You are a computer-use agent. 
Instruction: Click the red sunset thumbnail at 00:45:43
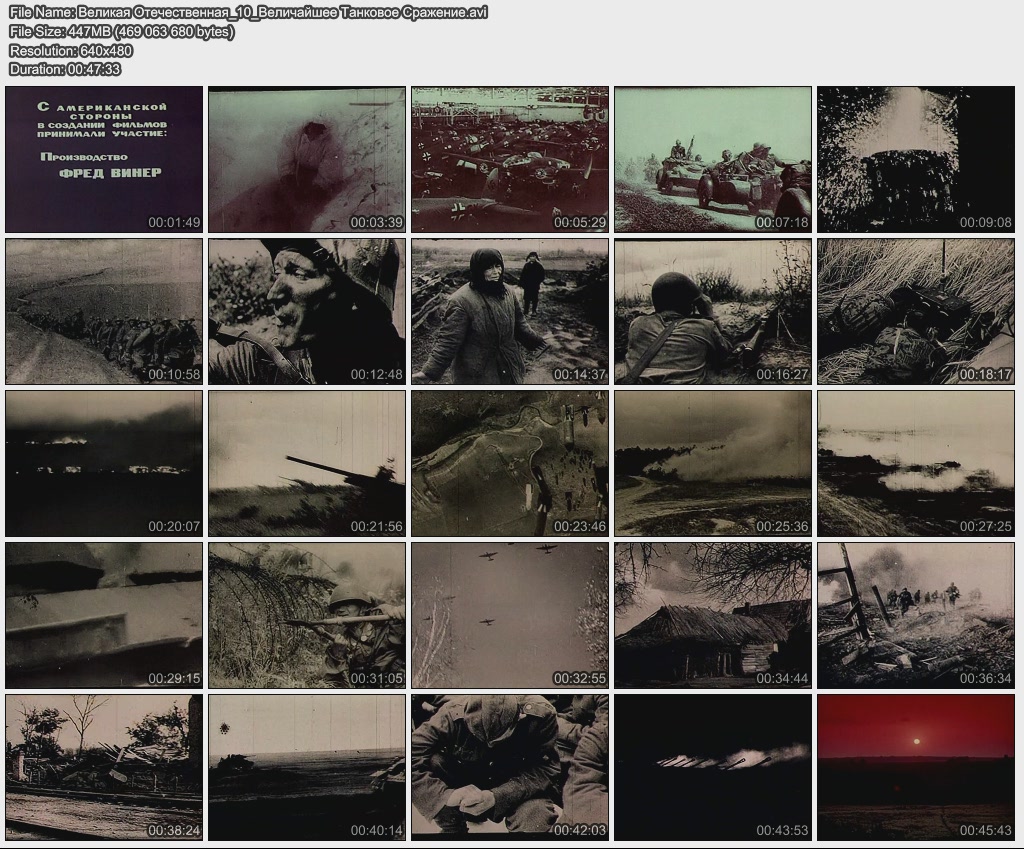pyautogui.click(x=915, y=767)
